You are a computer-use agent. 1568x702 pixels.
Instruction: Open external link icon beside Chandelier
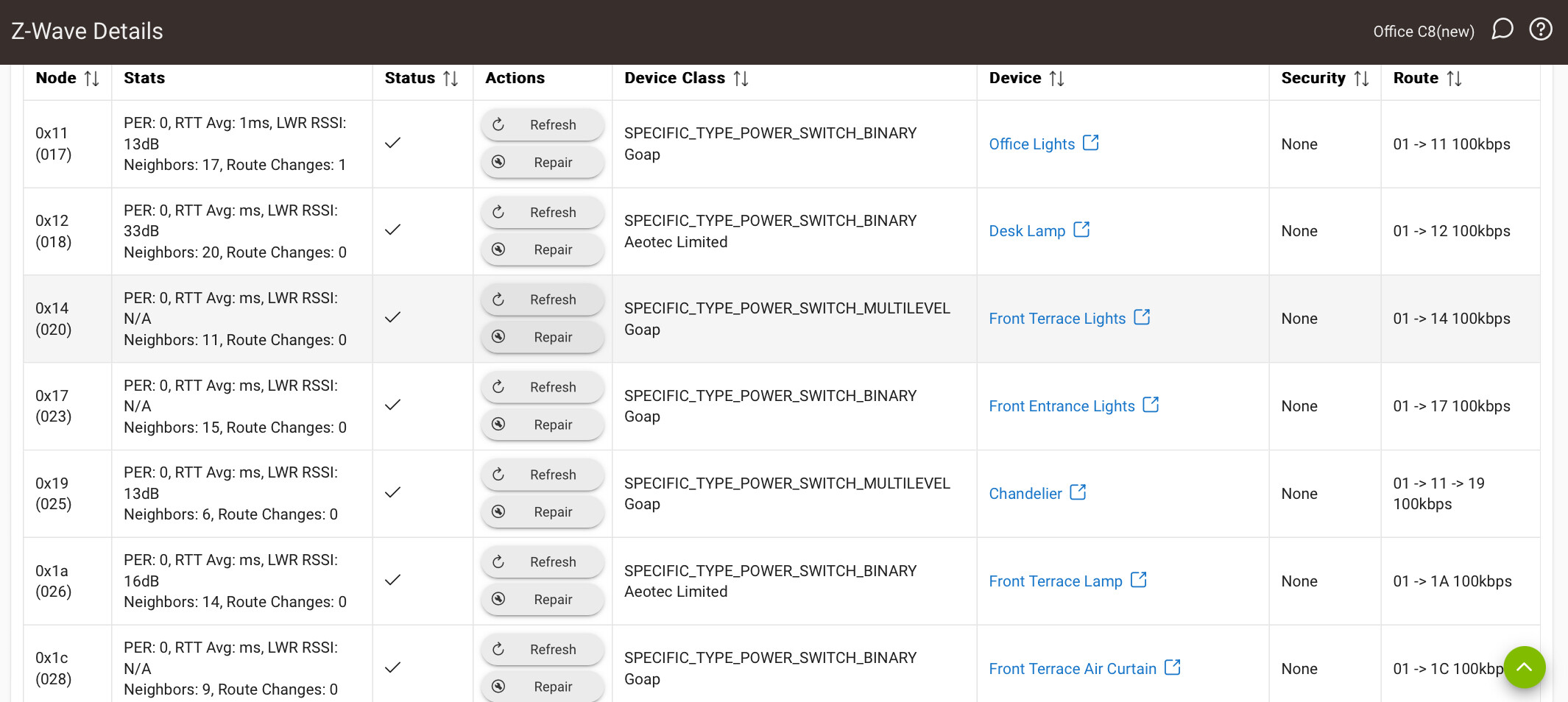tap(1078, 492)
